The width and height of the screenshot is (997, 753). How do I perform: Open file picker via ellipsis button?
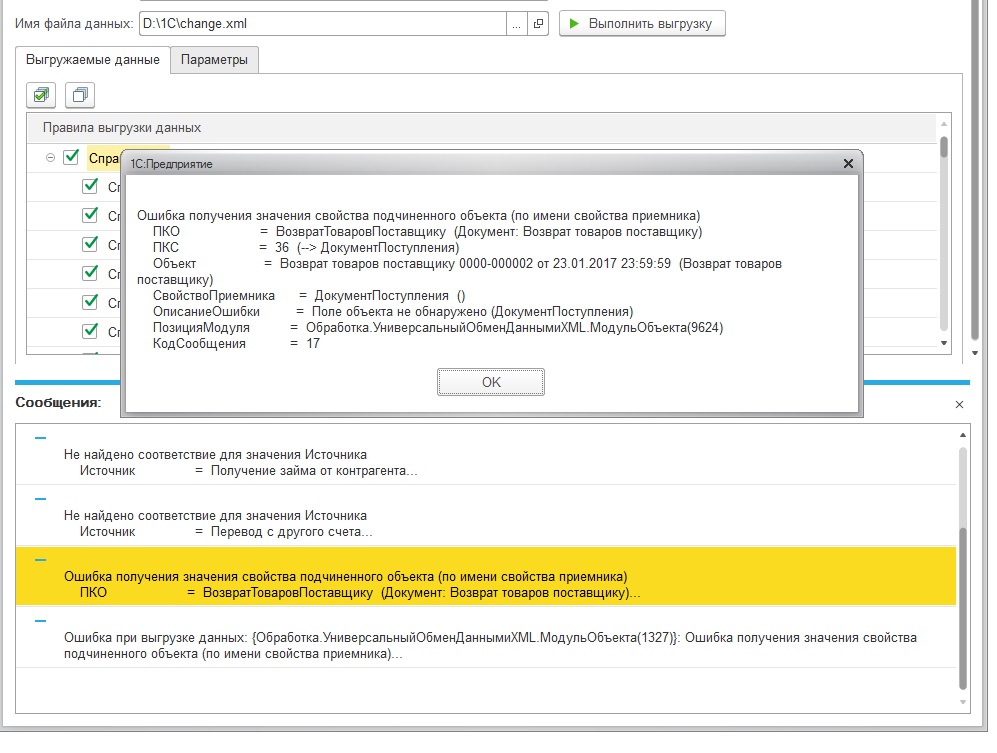click(x=516, y=24)
